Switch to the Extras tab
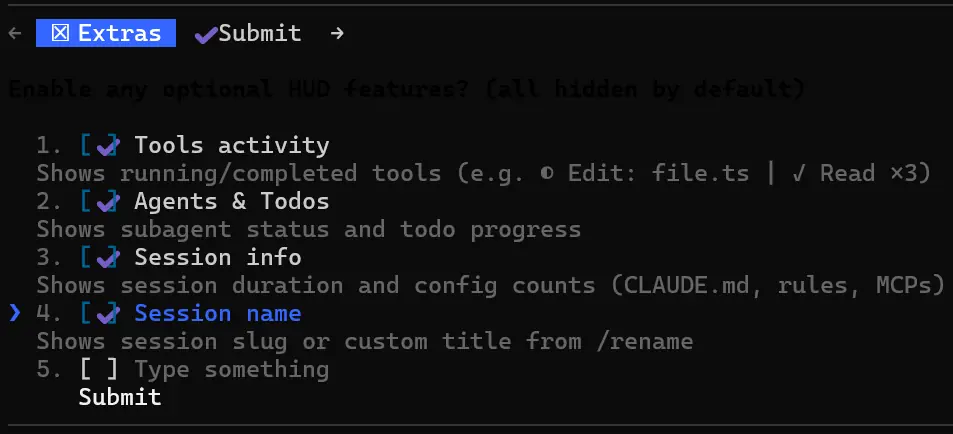Image resolution: width=953 pixels, height=434 pixels. pyautogui.click(x=106, y=33)
